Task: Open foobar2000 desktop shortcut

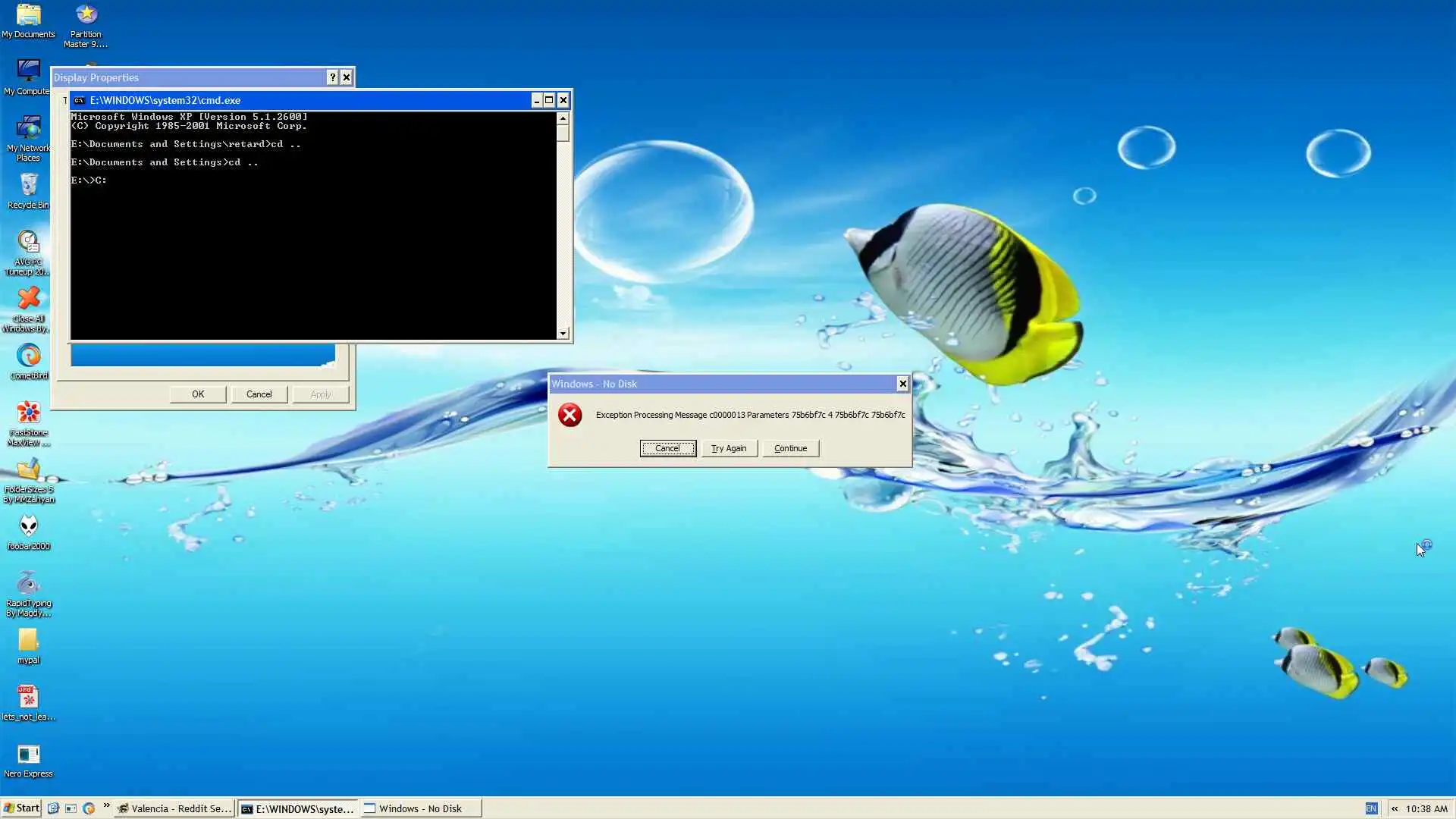Action: (28, 527)
